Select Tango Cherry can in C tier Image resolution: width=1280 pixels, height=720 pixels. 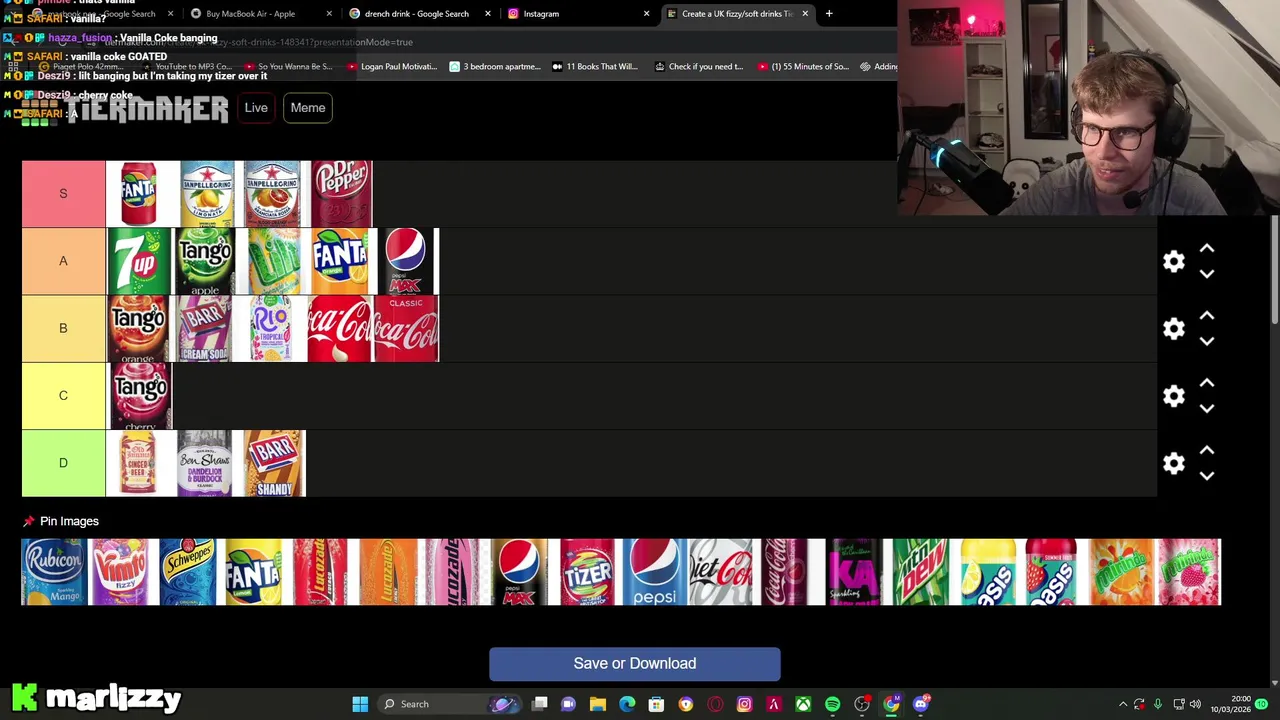139,396
